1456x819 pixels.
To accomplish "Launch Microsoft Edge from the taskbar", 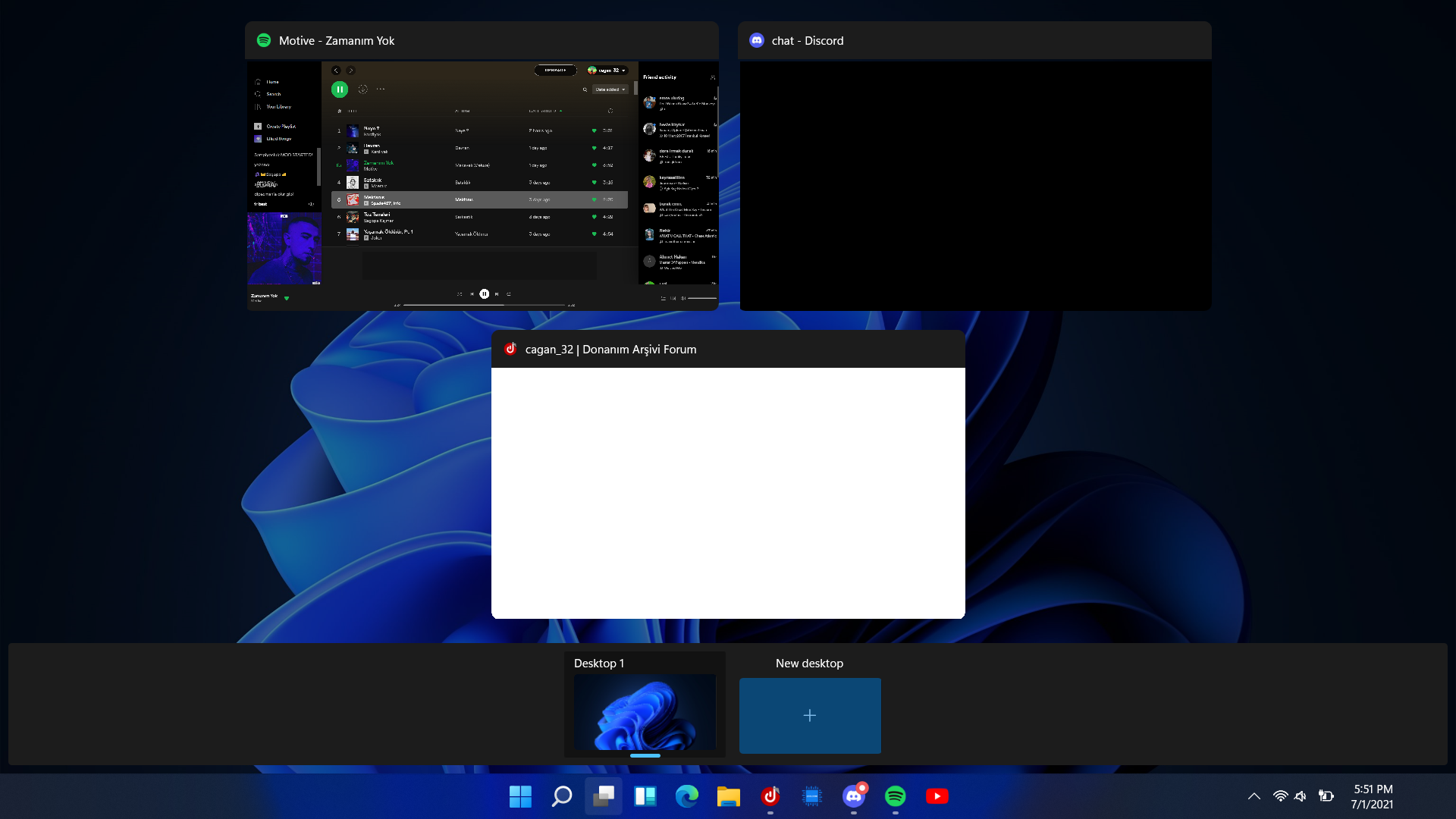I will pos(687,796).
